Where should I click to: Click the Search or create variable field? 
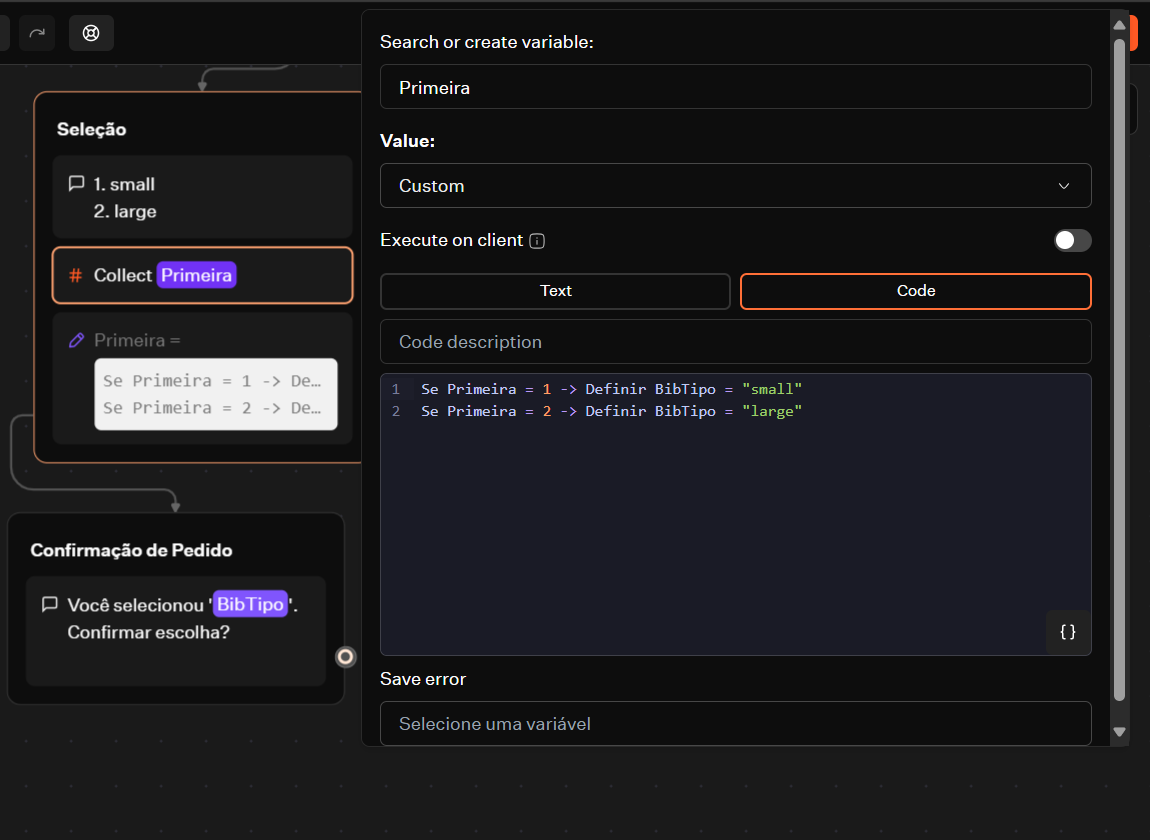735,87
